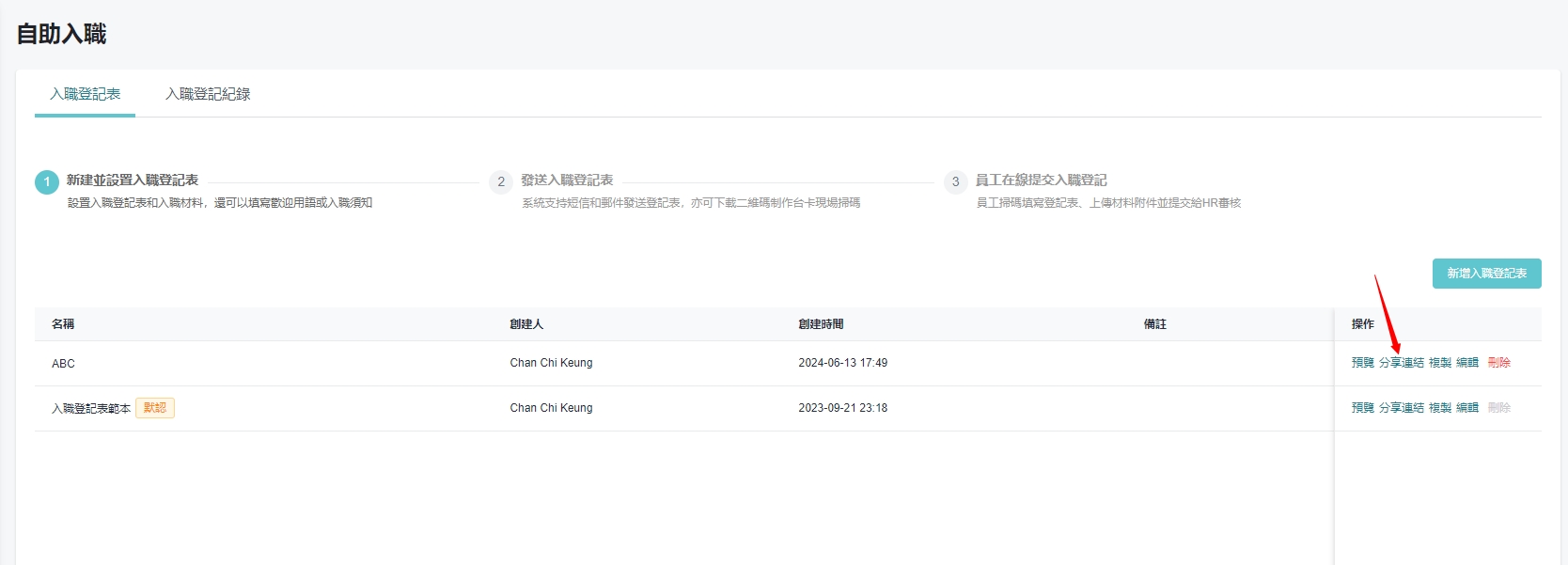
Task: Preview the ABC form via 預覽
Action: click(1362, 363)
